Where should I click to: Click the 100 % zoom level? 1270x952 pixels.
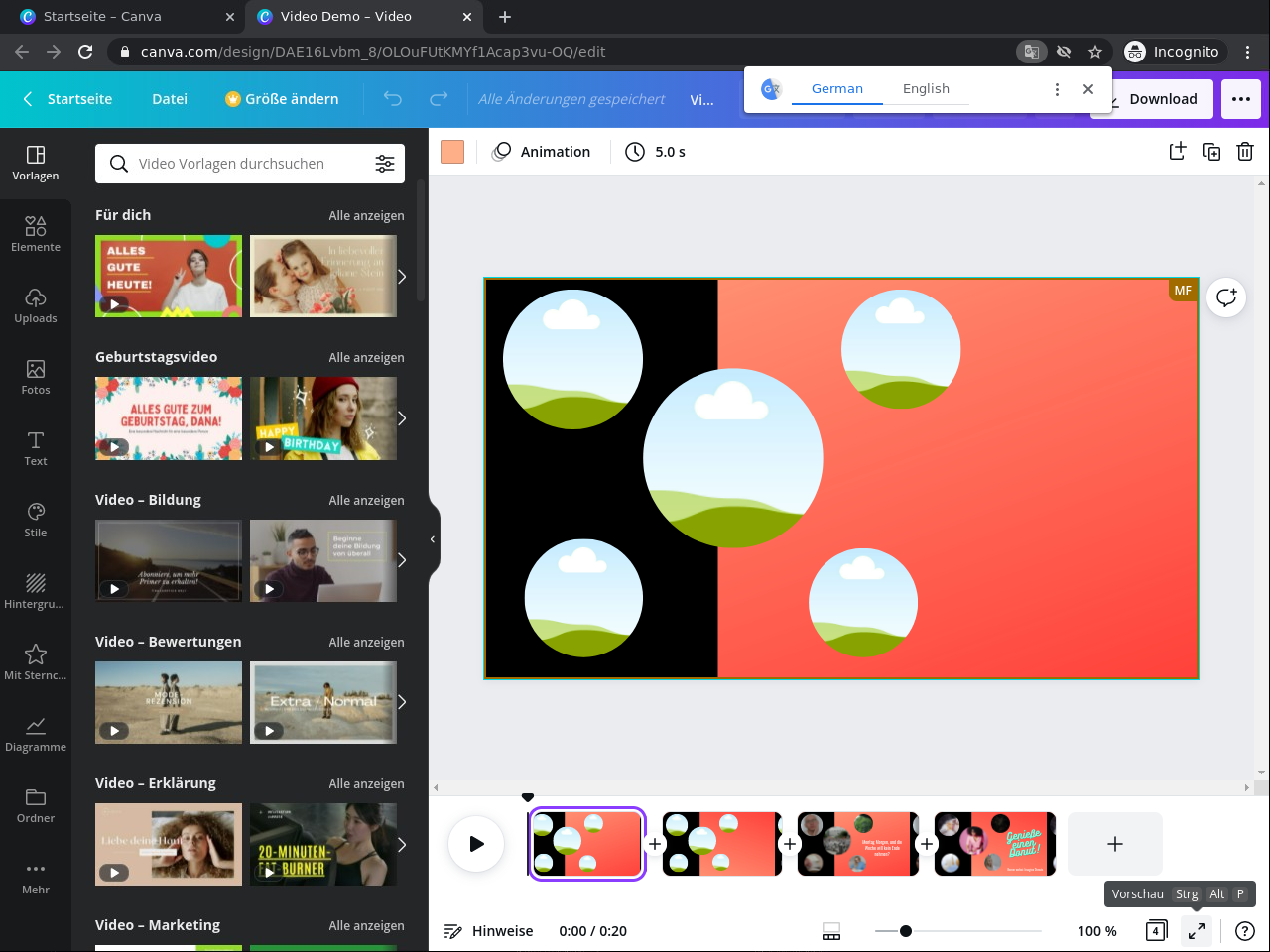(x=1097, y=931)
